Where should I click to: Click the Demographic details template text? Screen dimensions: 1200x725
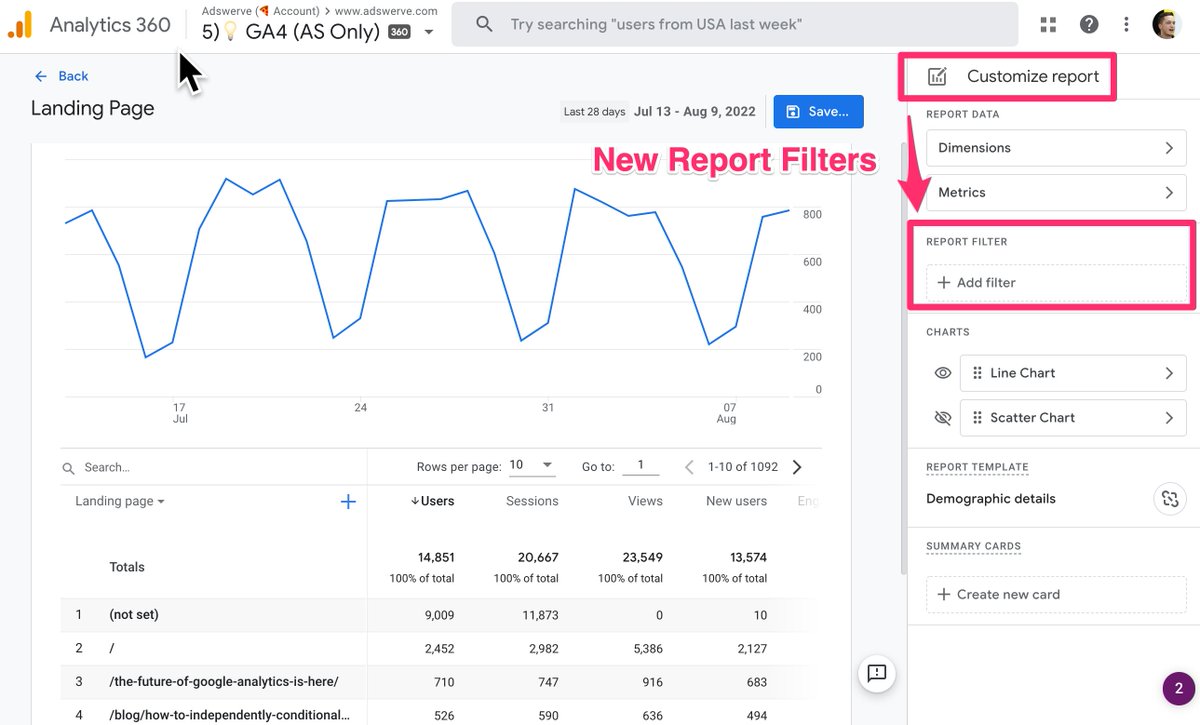[991, 499]
